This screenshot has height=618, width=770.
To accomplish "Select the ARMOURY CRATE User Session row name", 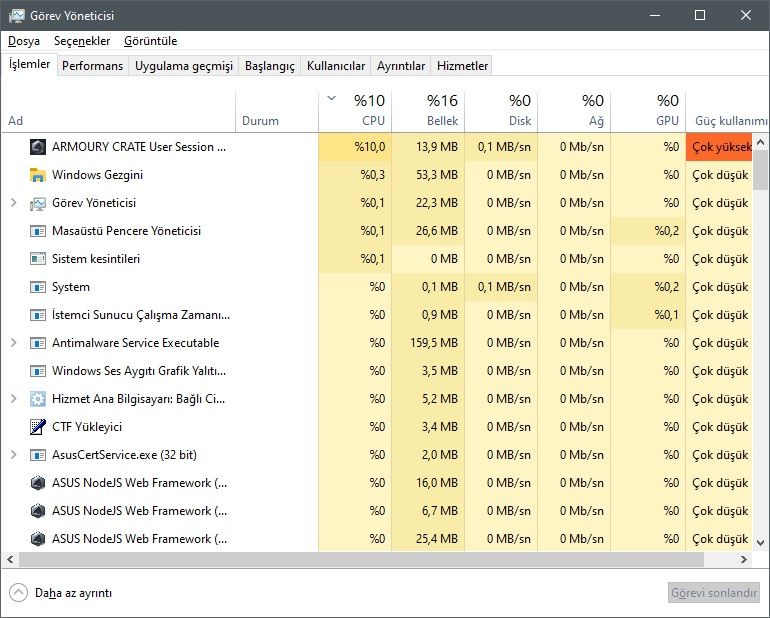I will click(139, 147).
